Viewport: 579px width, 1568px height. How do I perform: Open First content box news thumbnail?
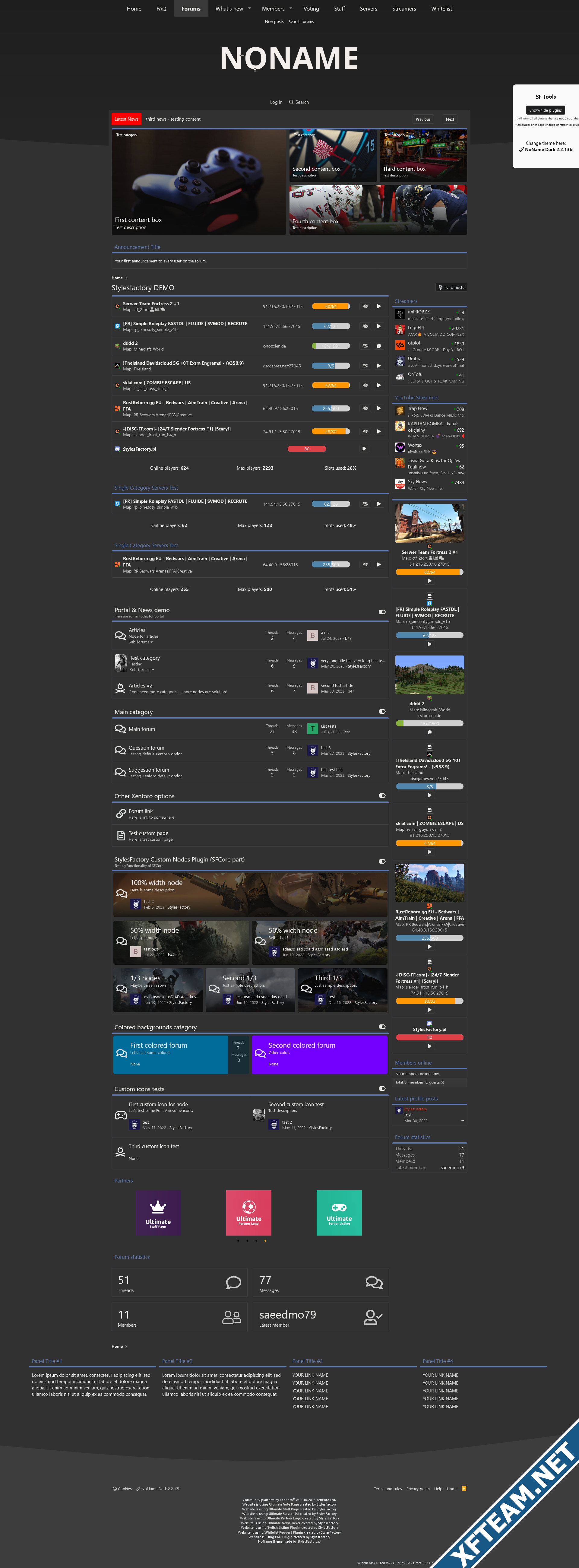click(x=199, y=182)
